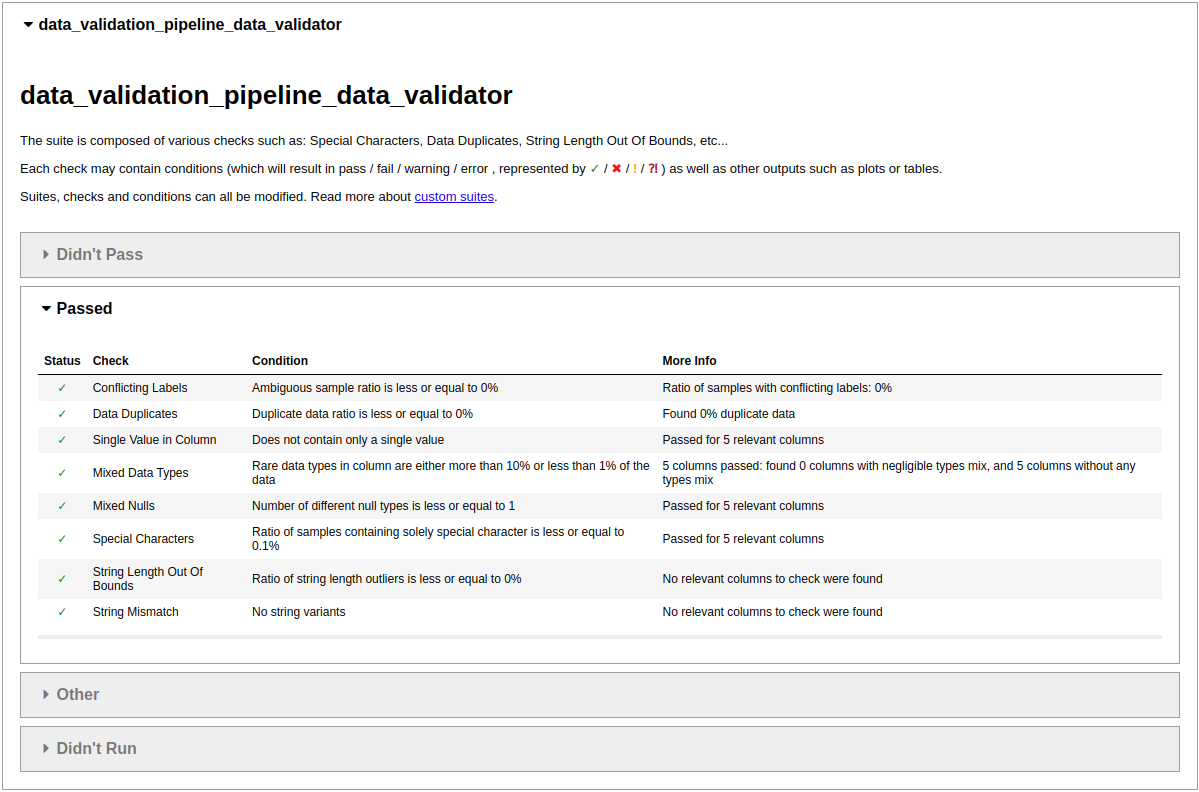Select the String Length Out Of Bounds row
Image resolution: width=1199 pixels, height=792 pixels.
pyautogui.click(x=147, y=578)
